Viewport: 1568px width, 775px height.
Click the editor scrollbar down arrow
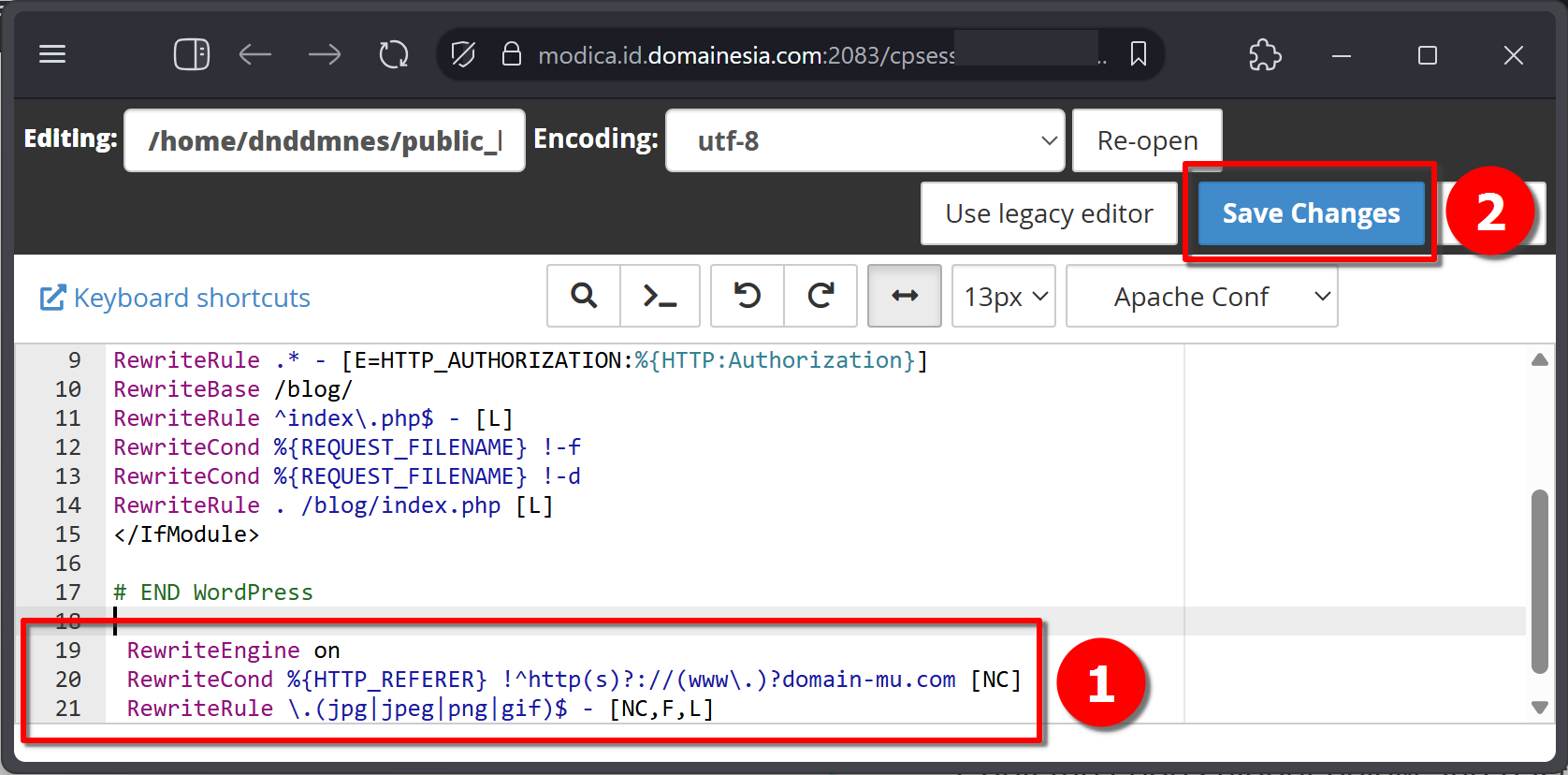tap(1540, 707)
